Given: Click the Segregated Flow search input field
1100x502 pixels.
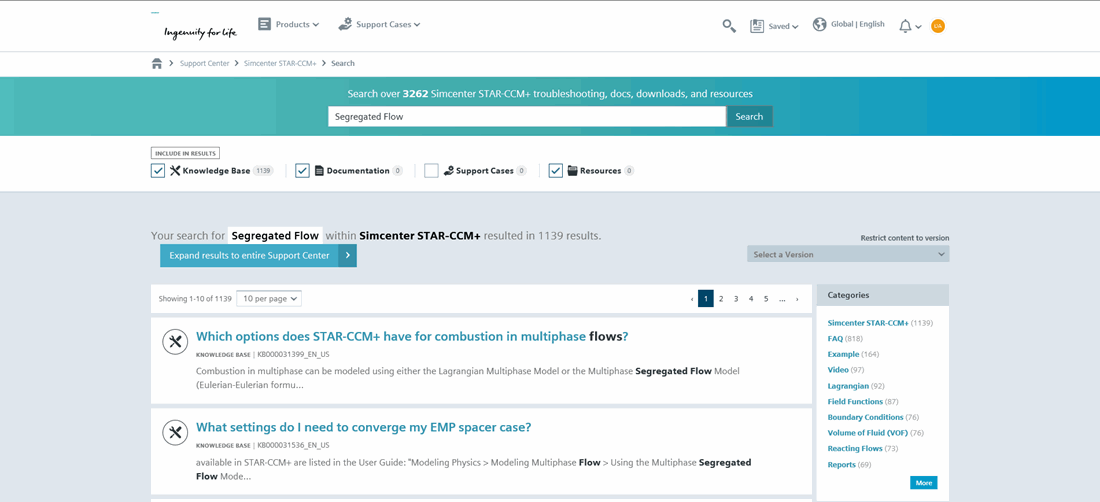Looking at the screenshot, I should [527, 116].
